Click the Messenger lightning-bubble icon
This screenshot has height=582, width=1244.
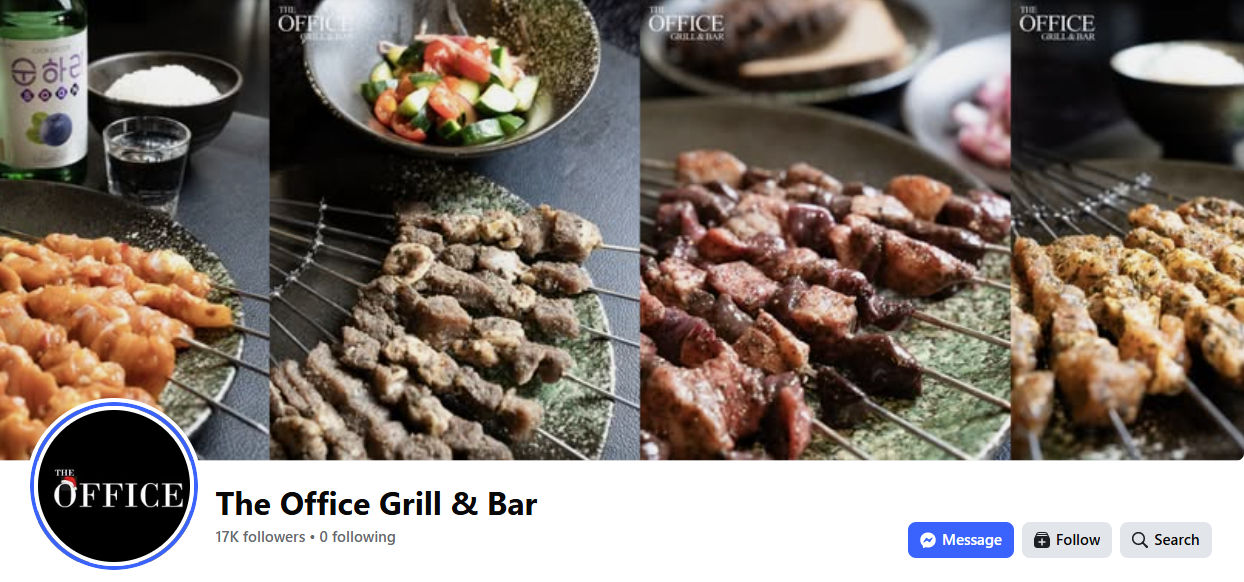point(928,540)
